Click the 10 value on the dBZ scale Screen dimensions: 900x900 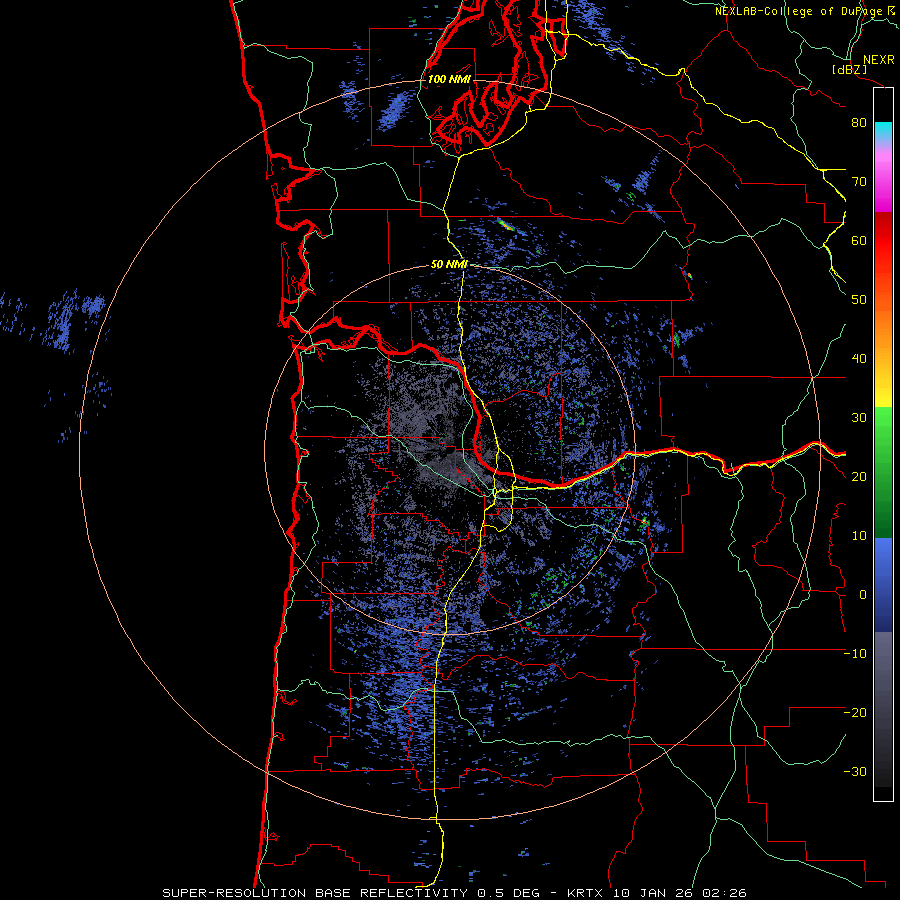pyautogui.click(x=859, y=536)
